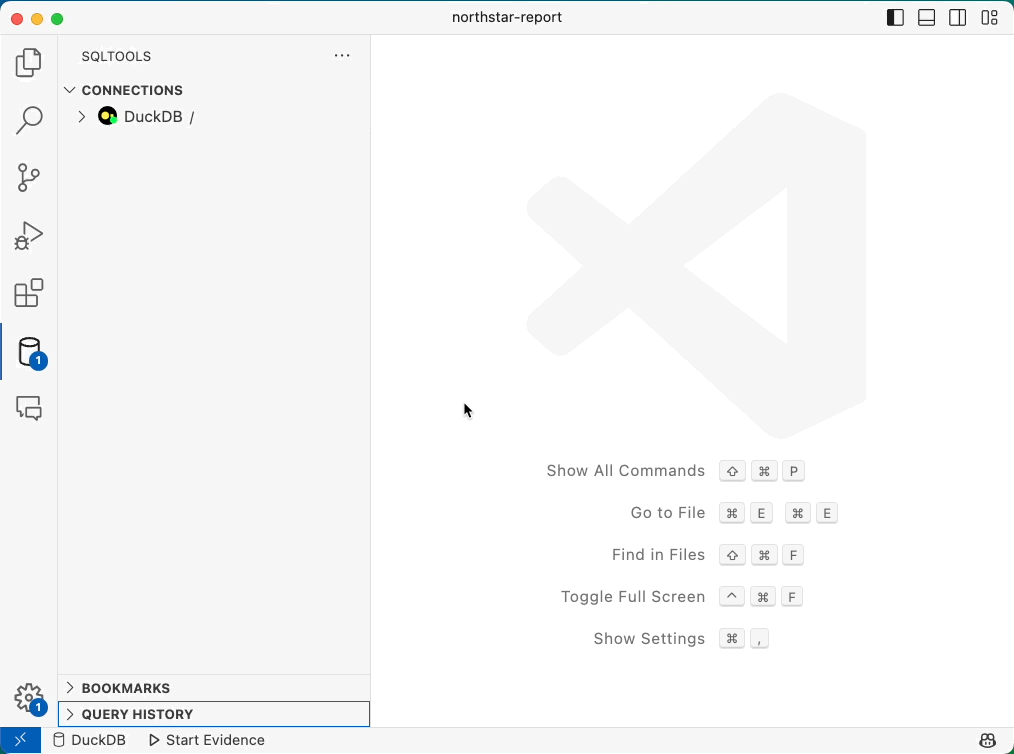Expand the Query History section
The height and width of the screenshot is (754, 1014).
point(70,714)
